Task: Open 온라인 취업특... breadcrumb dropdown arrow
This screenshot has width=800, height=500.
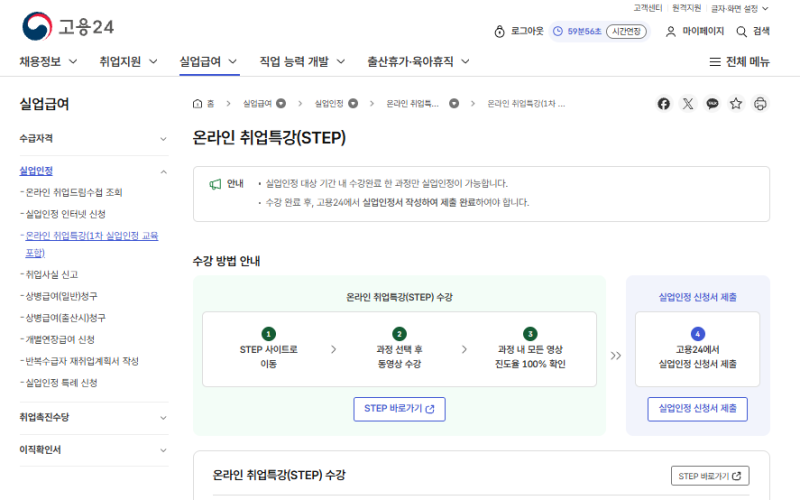Action: [454, 104]
